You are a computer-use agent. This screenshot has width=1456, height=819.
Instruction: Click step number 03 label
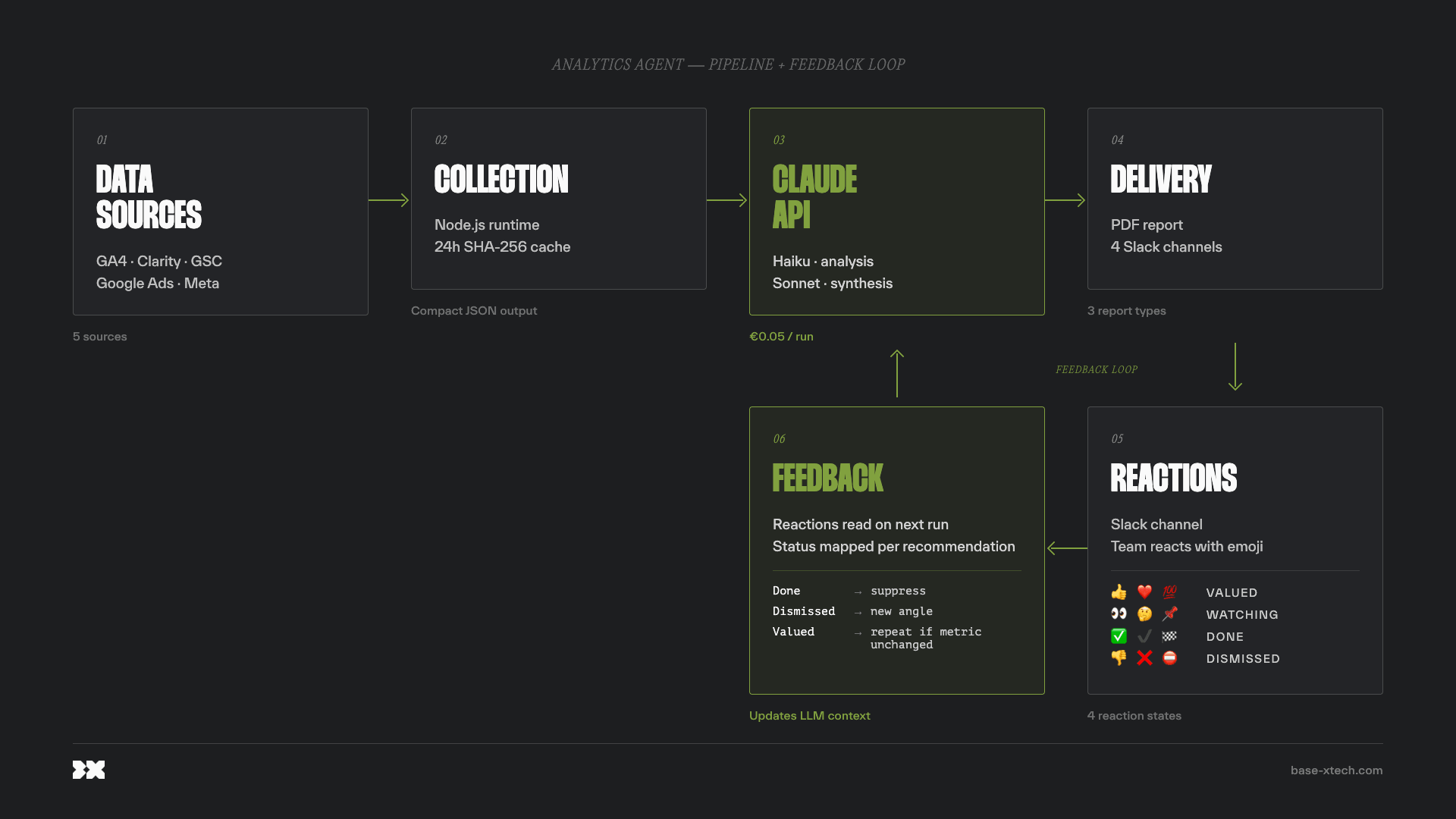point(779,140)
